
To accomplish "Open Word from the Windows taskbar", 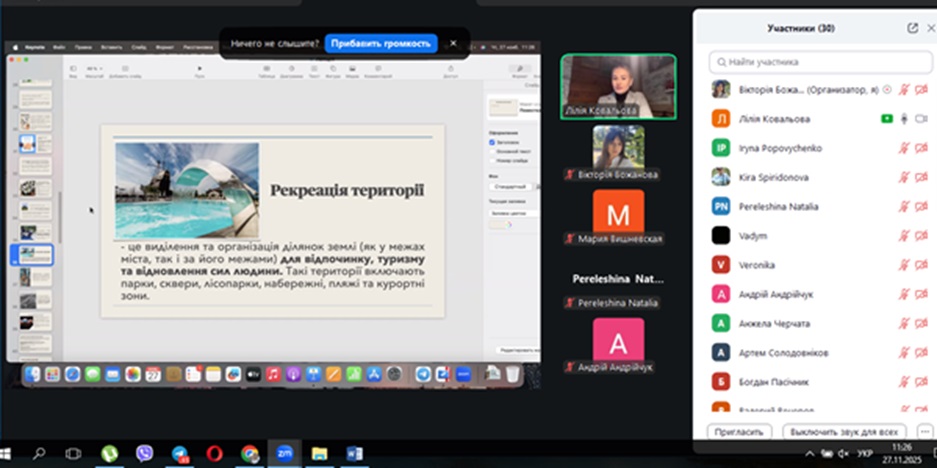I will pyautogui.click(x=354, y=453).
